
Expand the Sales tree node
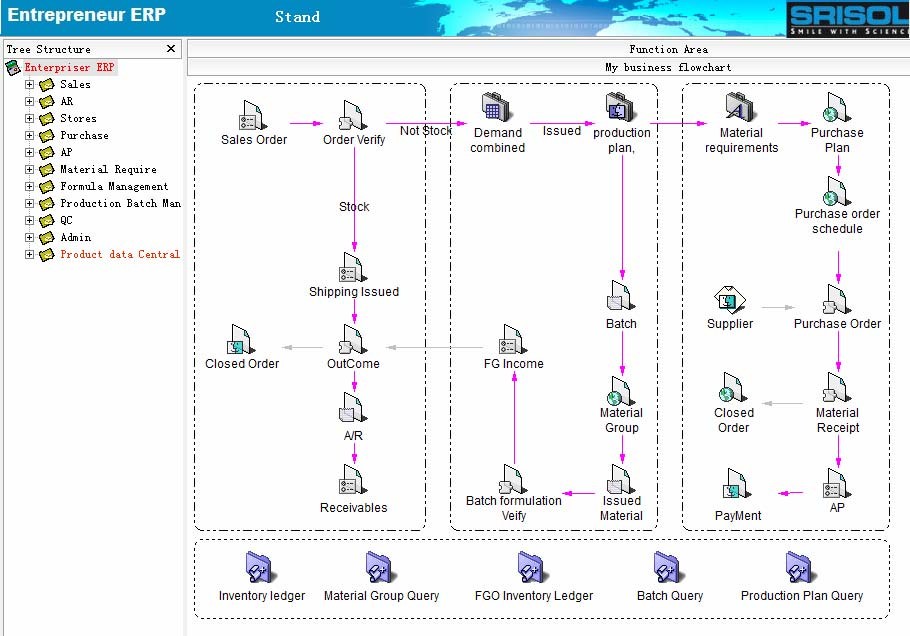(29, 84)
